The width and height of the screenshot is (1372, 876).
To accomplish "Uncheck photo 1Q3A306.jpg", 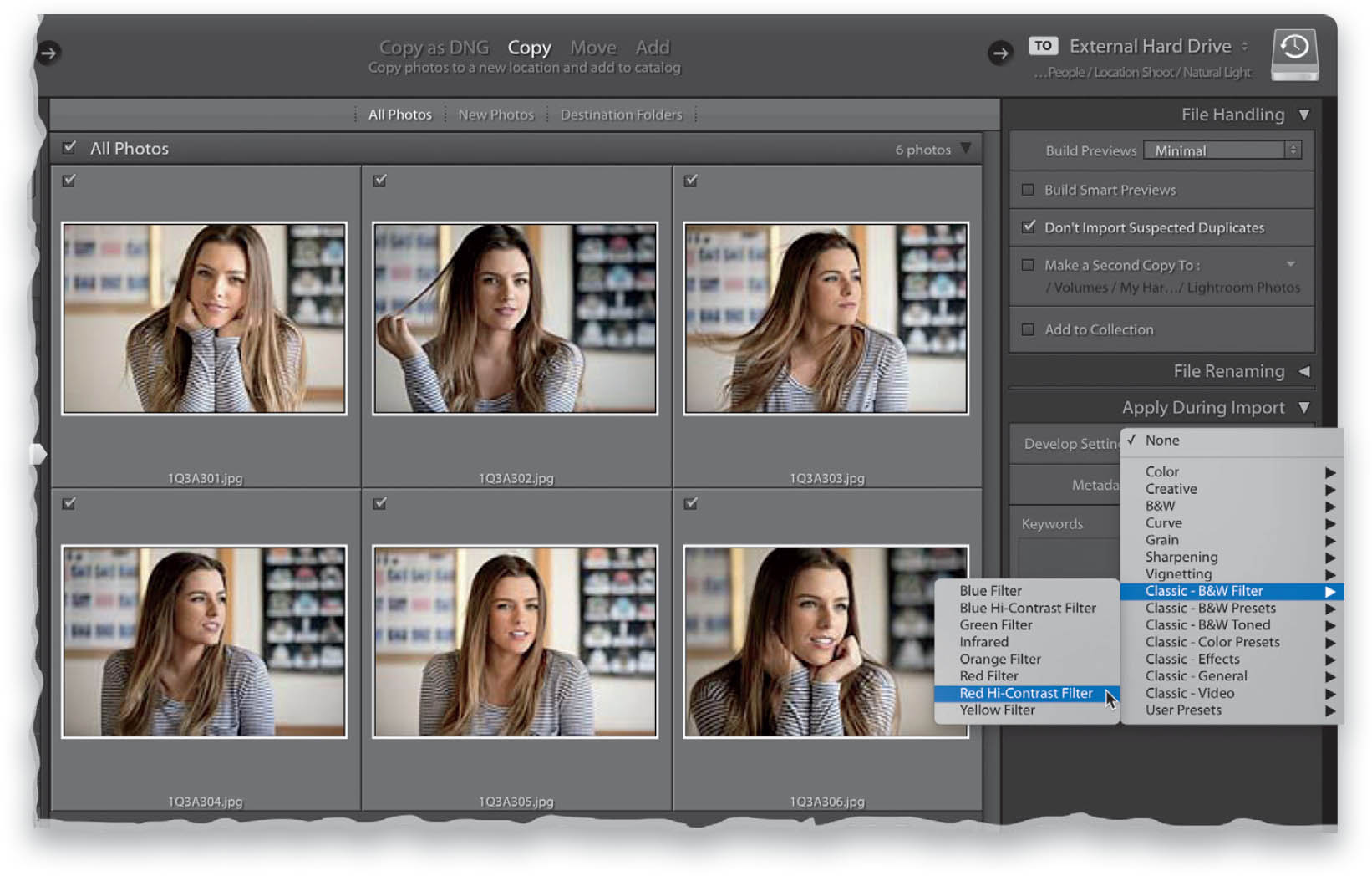I will (691, 503).
